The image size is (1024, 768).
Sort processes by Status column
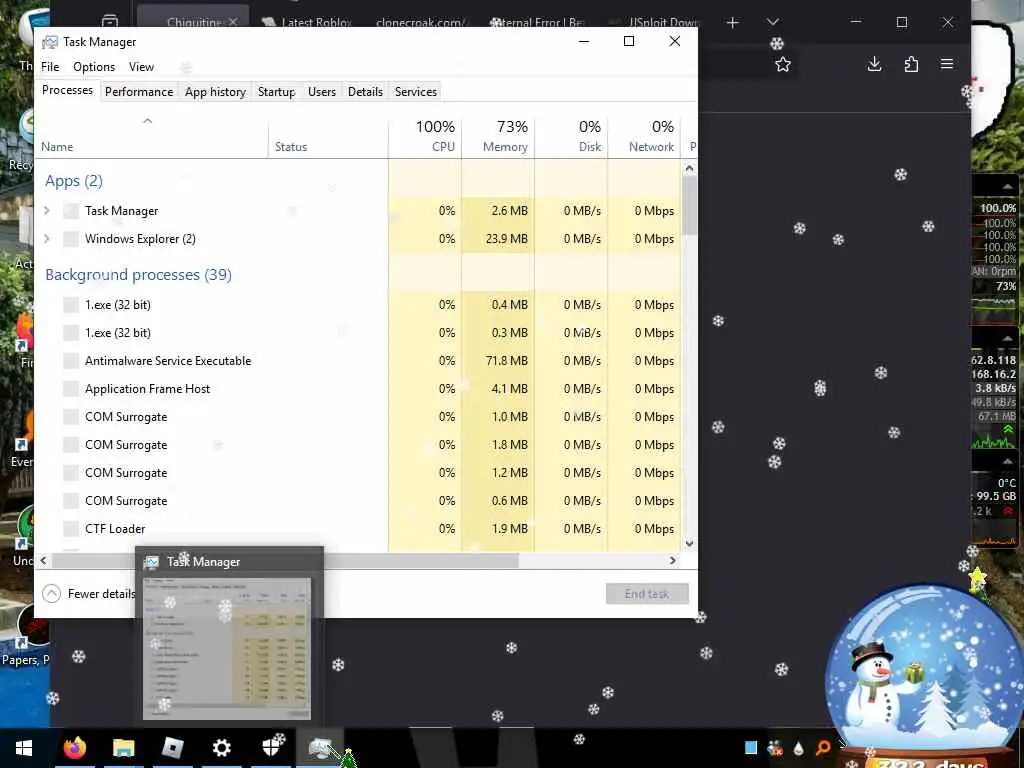(328, 136)
